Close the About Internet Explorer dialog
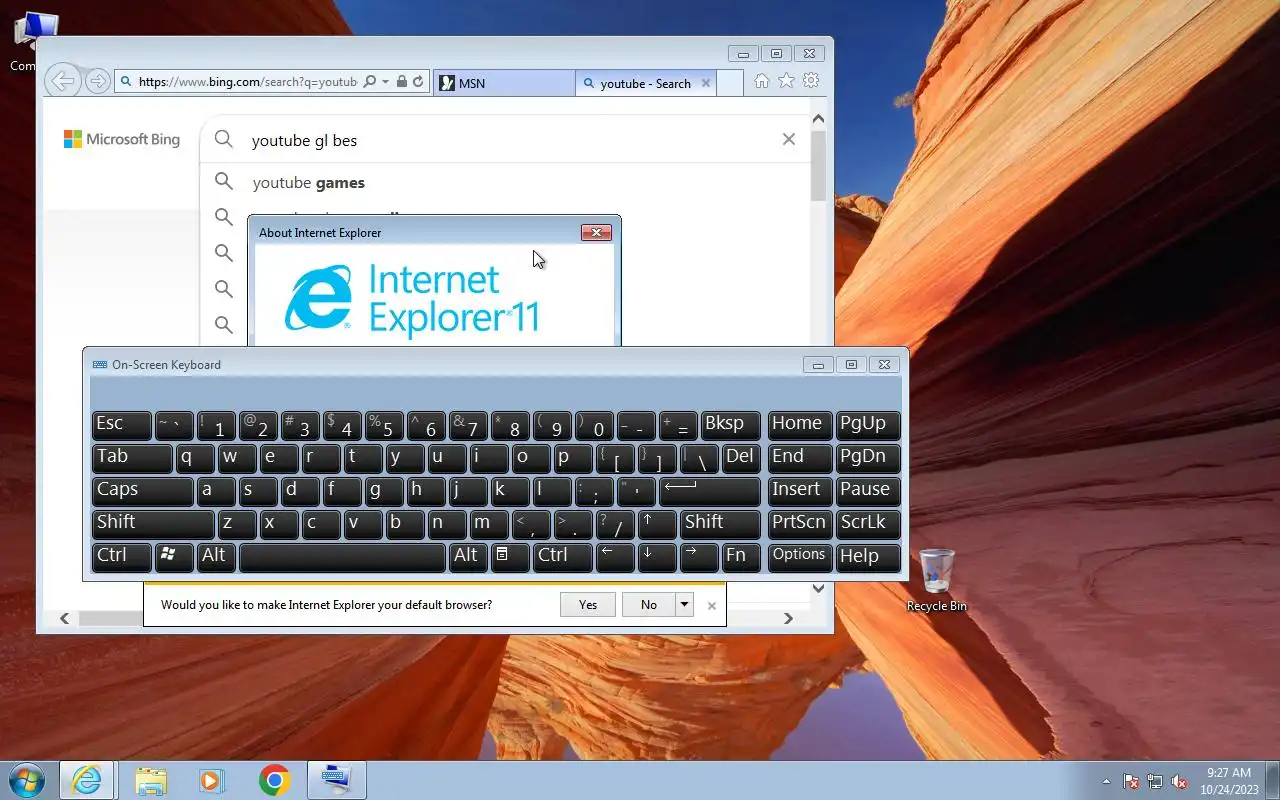Viewport: 1280px width, 800px height. (x=596, y=232)
